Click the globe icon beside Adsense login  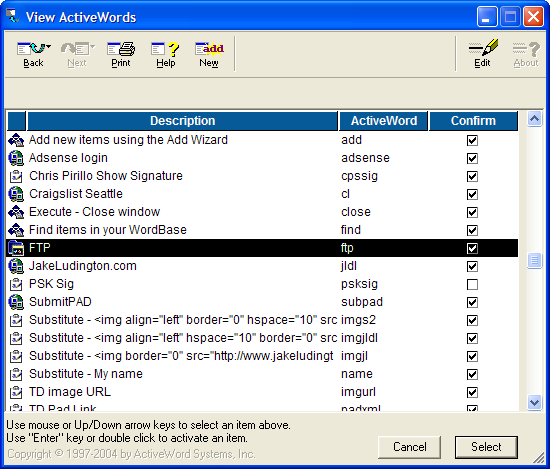[16, 158]
